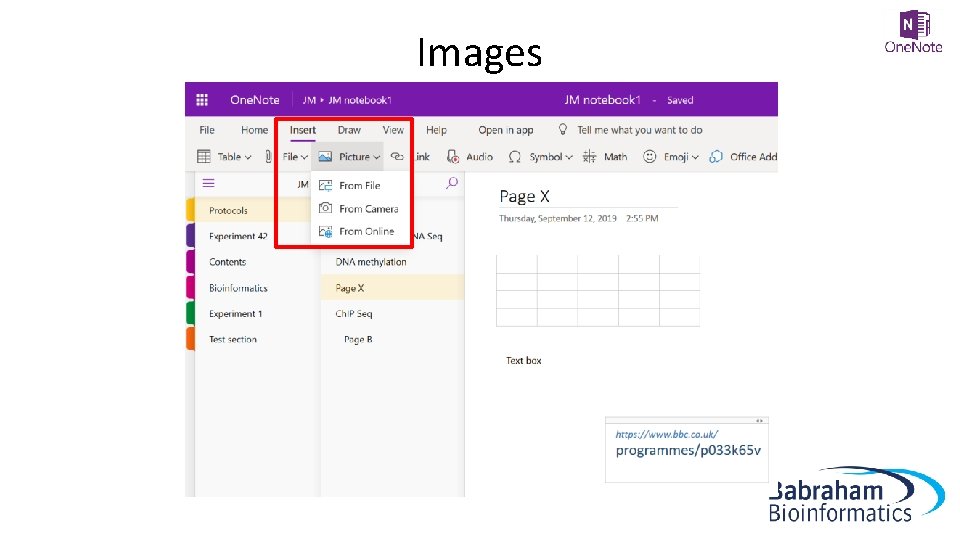Click the Office Add-ins icon
Viewport: 960px width, 540px height.
coord(716,157)
